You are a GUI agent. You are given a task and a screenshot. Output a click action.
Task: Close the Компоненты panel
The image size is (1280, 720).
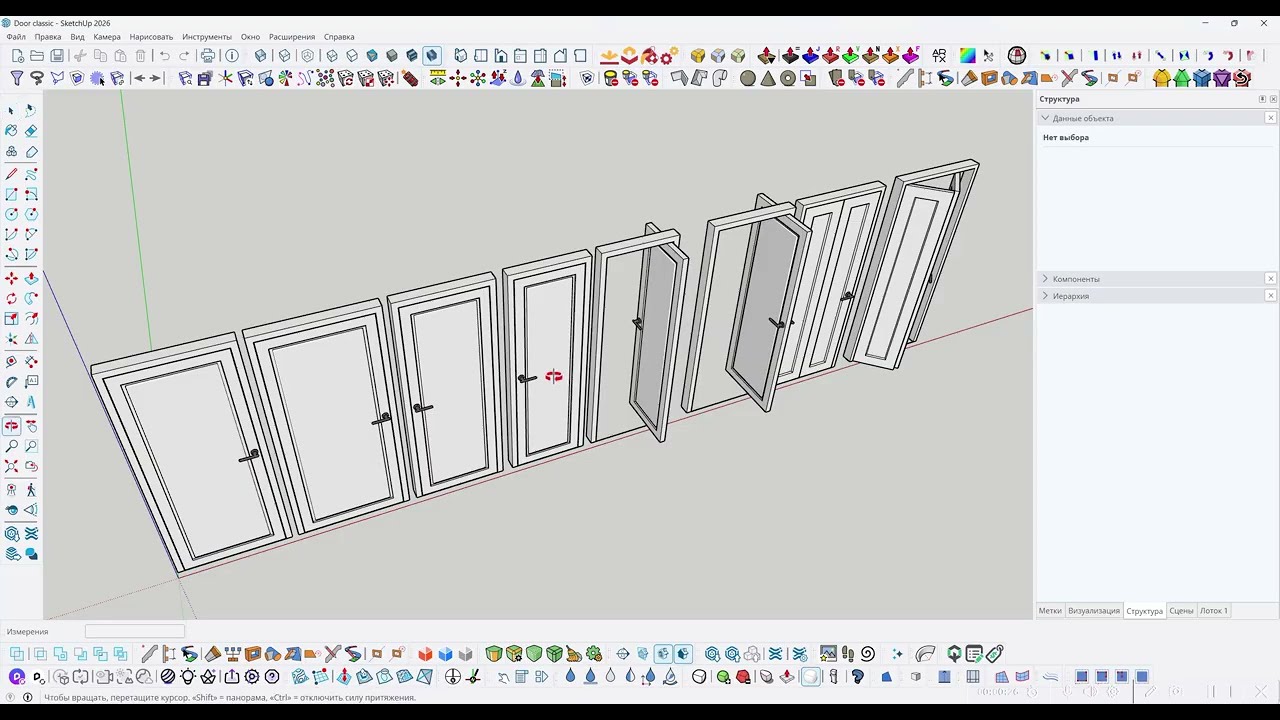click(1271, 279)
